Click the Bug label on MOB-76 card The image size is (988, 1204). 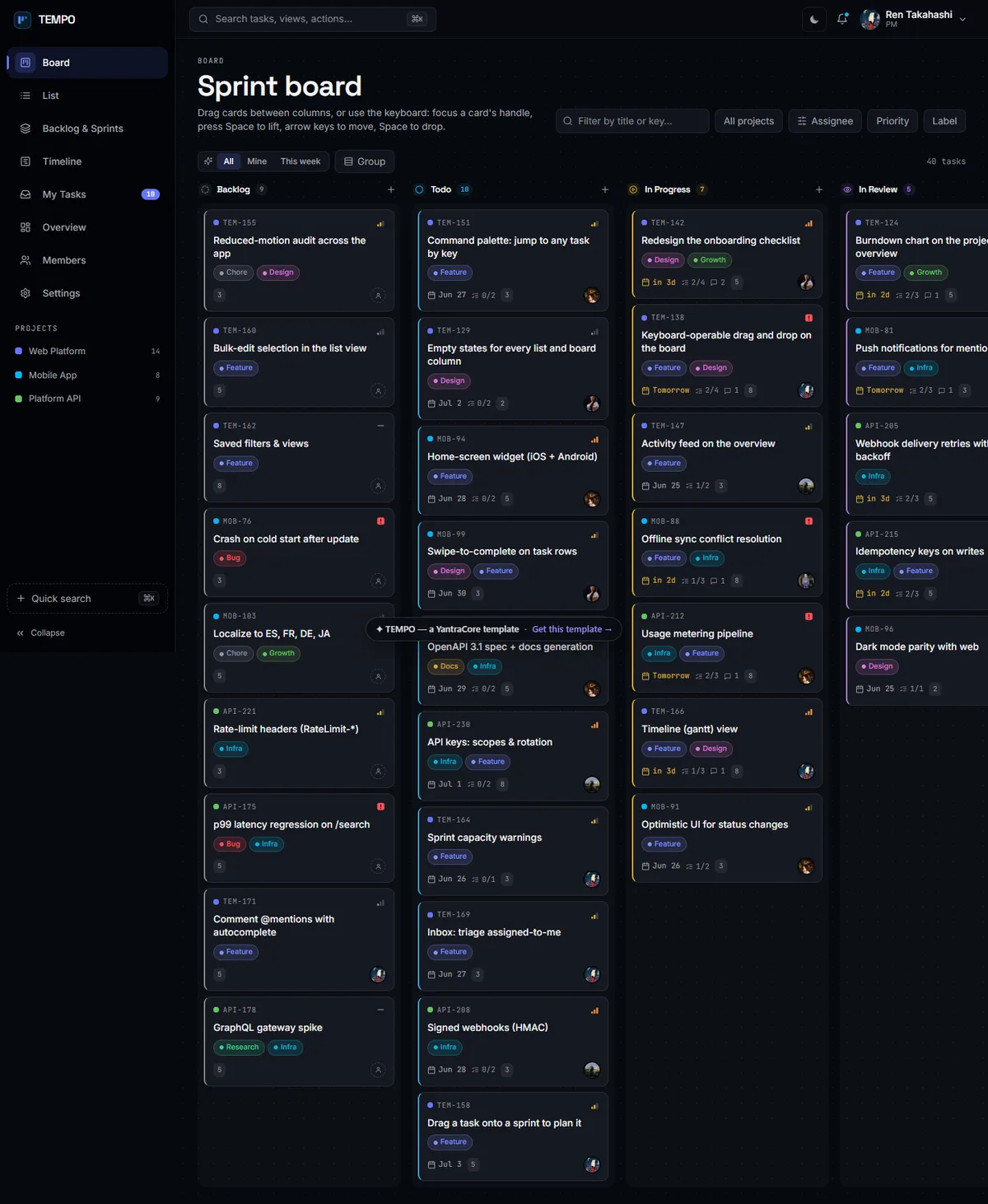pyautogui.click(x=230, y=558)
